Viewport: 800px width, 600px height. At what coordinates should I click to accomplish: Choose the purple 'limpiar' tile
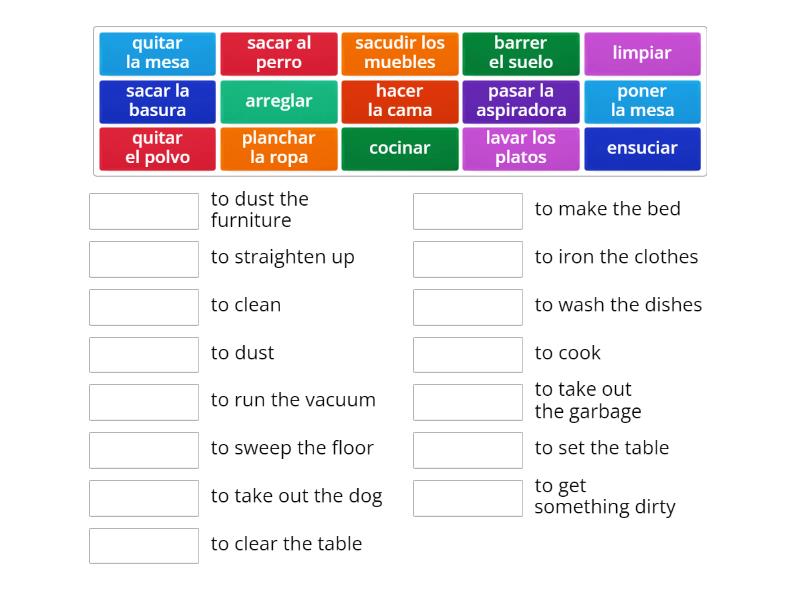642,53
